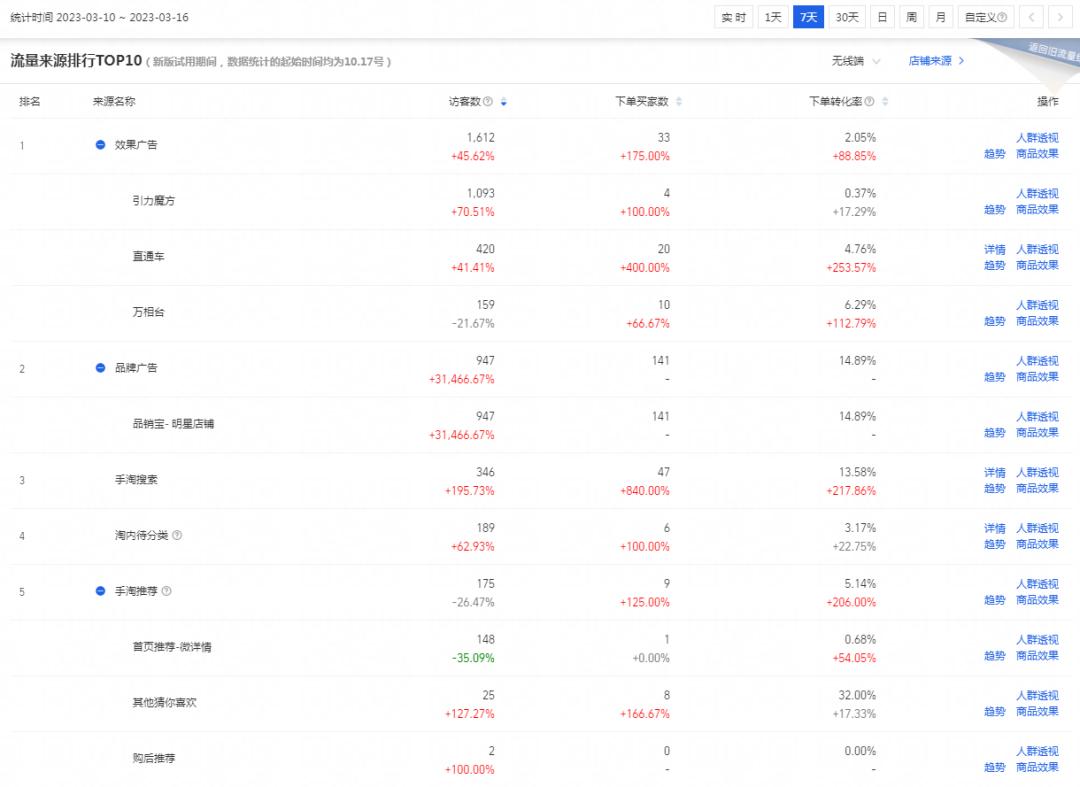Sort the table by 访客数 descending
Screen dimensions: 1080x787
coord(506,100)
